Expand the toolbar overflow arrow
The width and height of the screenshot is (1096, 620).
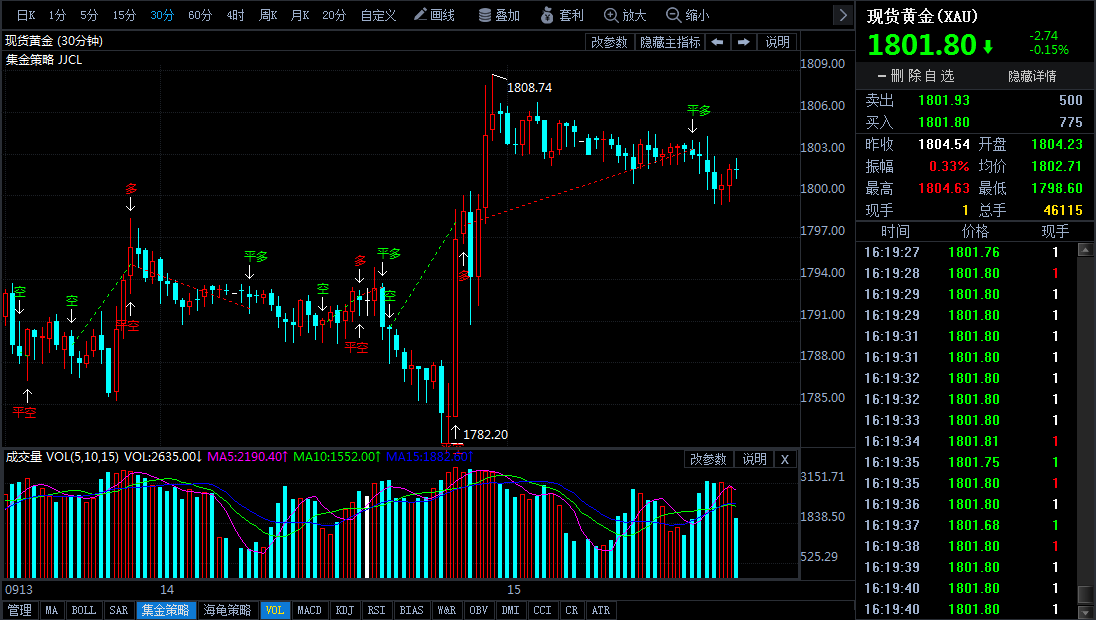(843, 15)
